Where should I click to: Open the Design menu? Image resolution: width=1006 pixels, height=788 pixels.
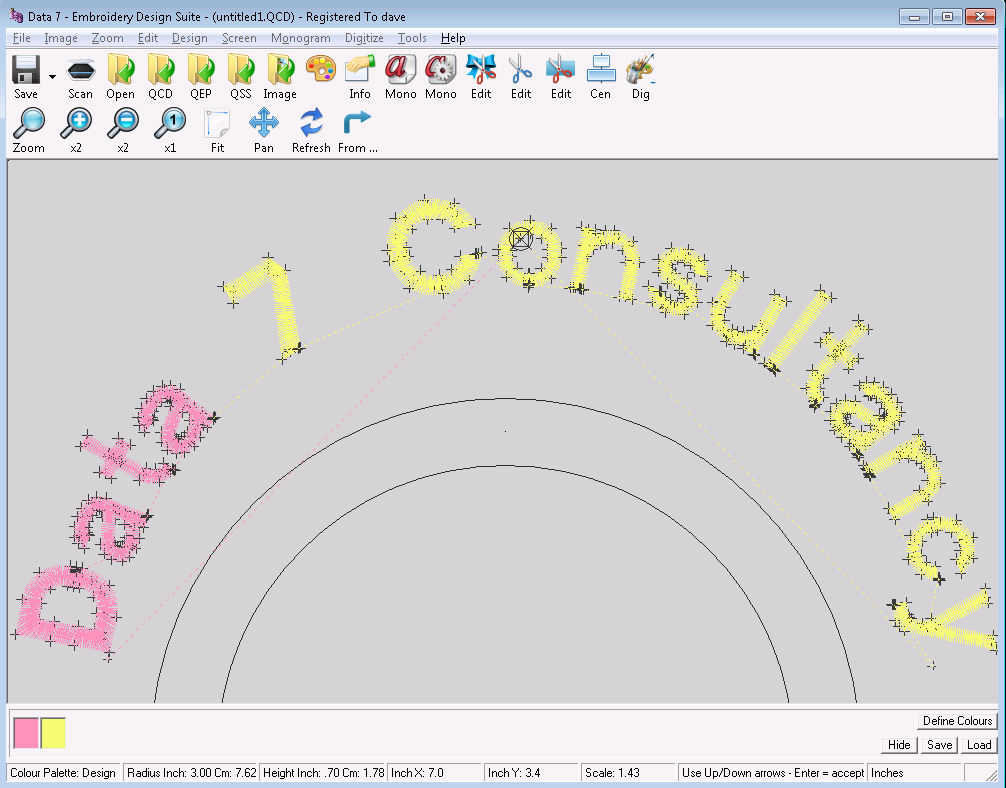click(189, 38)
